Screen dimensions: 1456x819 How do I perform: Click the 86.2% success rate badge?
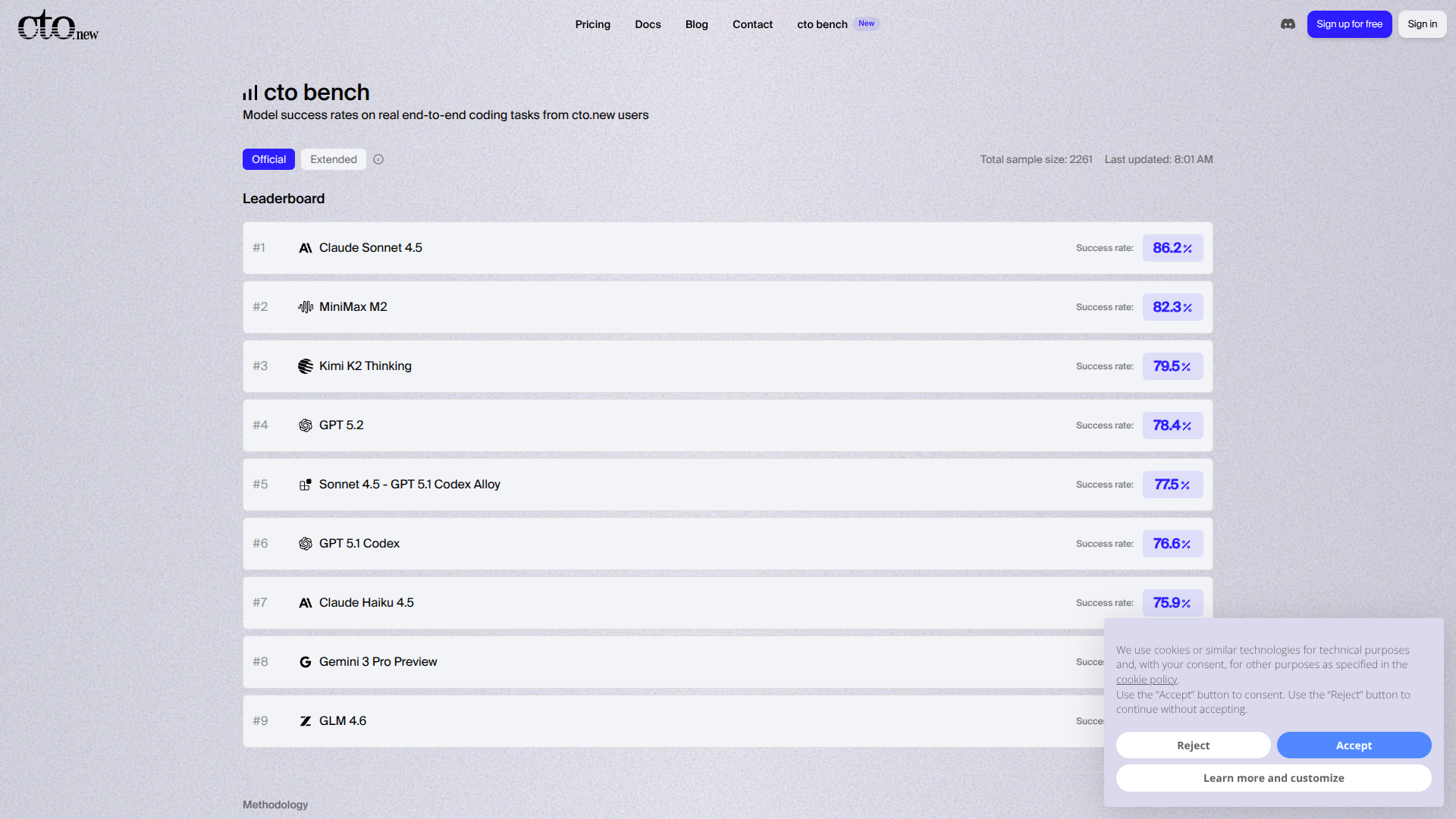click(x=1172, y=248)
